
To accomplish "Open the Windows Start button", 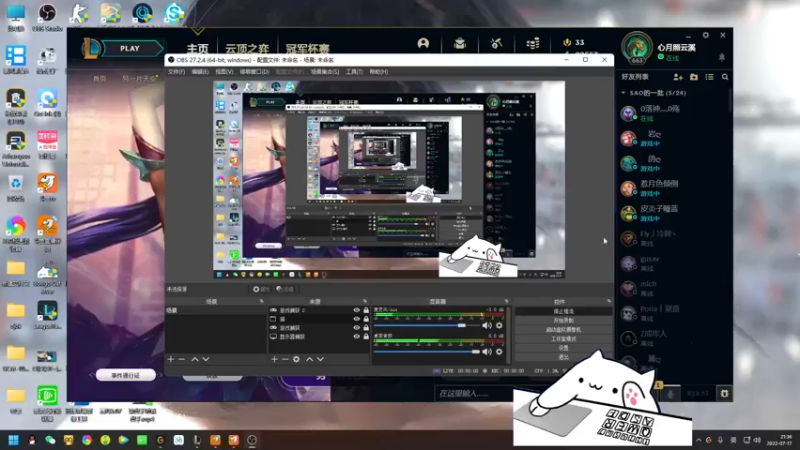I will [x=13, y=440].
